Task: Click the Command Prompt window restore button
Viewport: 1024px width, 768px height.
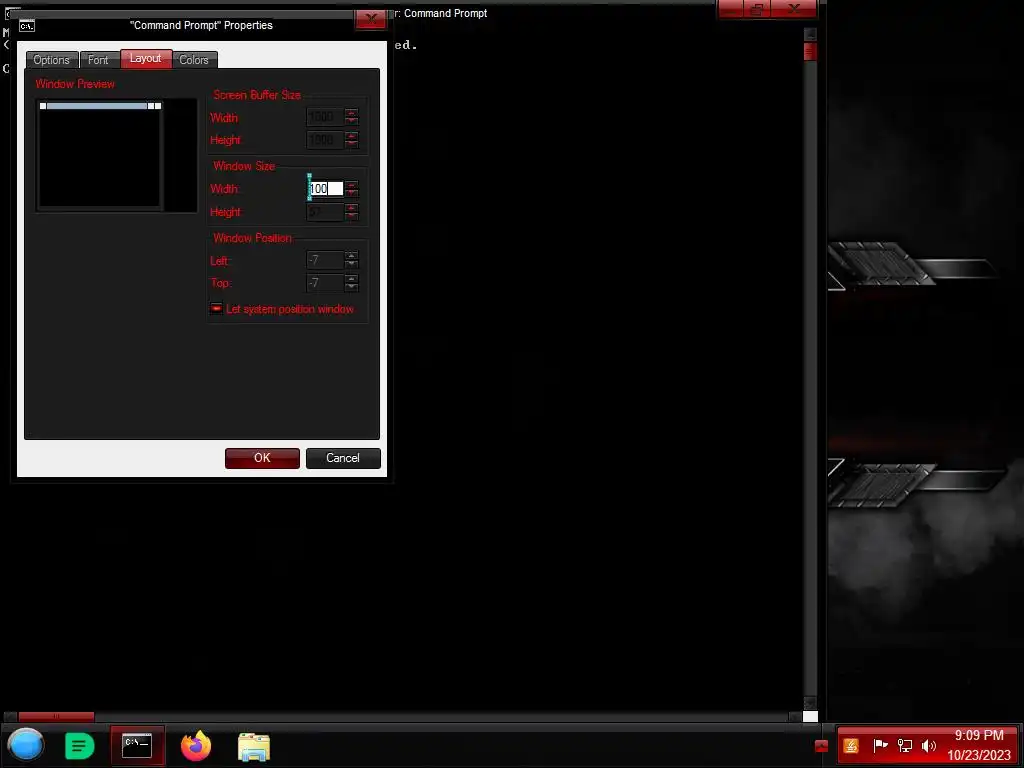Action: coord(757,8)
